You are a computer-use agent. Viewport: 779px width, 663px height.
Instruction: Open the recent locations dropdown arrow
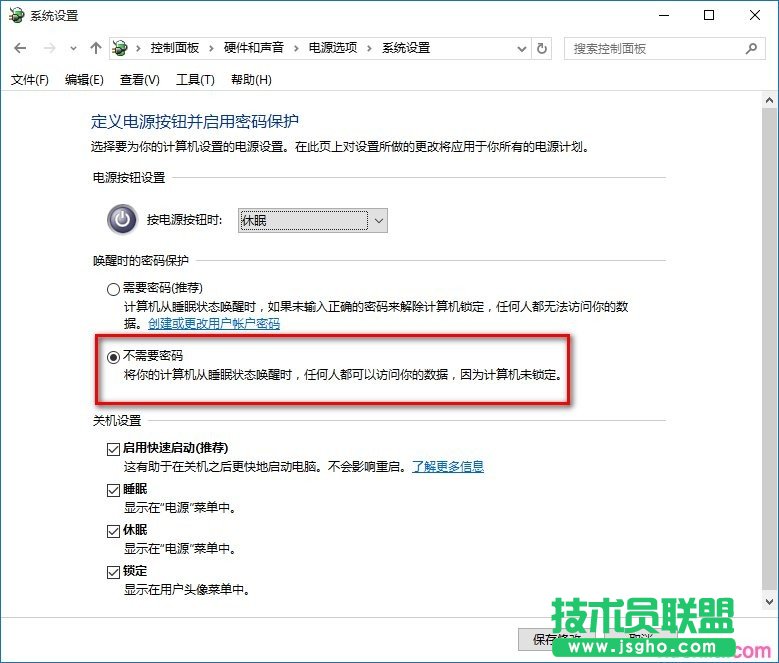click(x=74, y=48)
